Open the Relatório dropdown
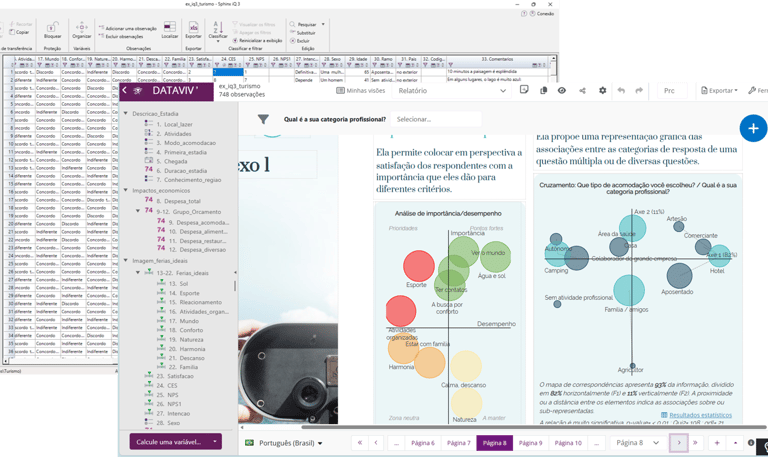 [451, 91]
